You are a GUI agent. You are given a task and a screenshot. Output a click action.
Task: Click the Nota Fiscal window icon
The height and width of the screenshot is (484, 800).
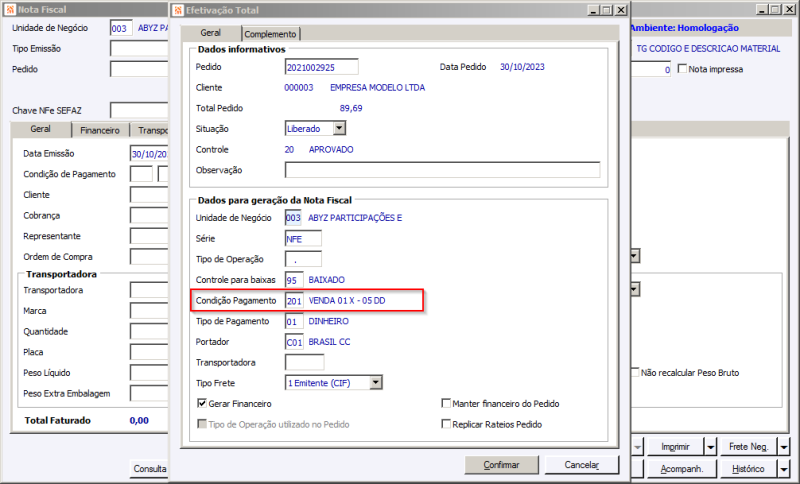tap(10, 10)
